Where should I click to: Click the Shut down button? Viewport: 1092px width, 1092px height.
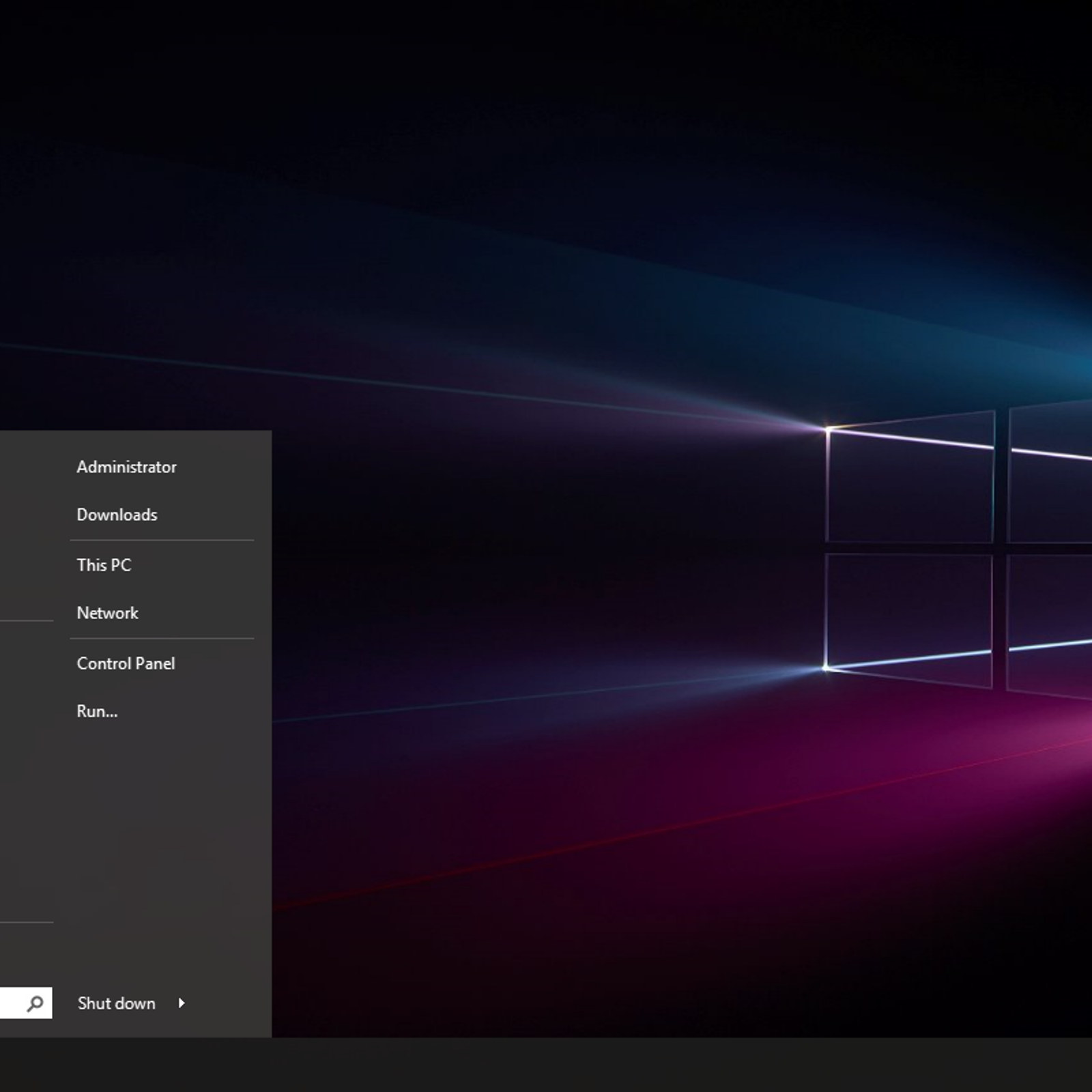pos(116,1003)
